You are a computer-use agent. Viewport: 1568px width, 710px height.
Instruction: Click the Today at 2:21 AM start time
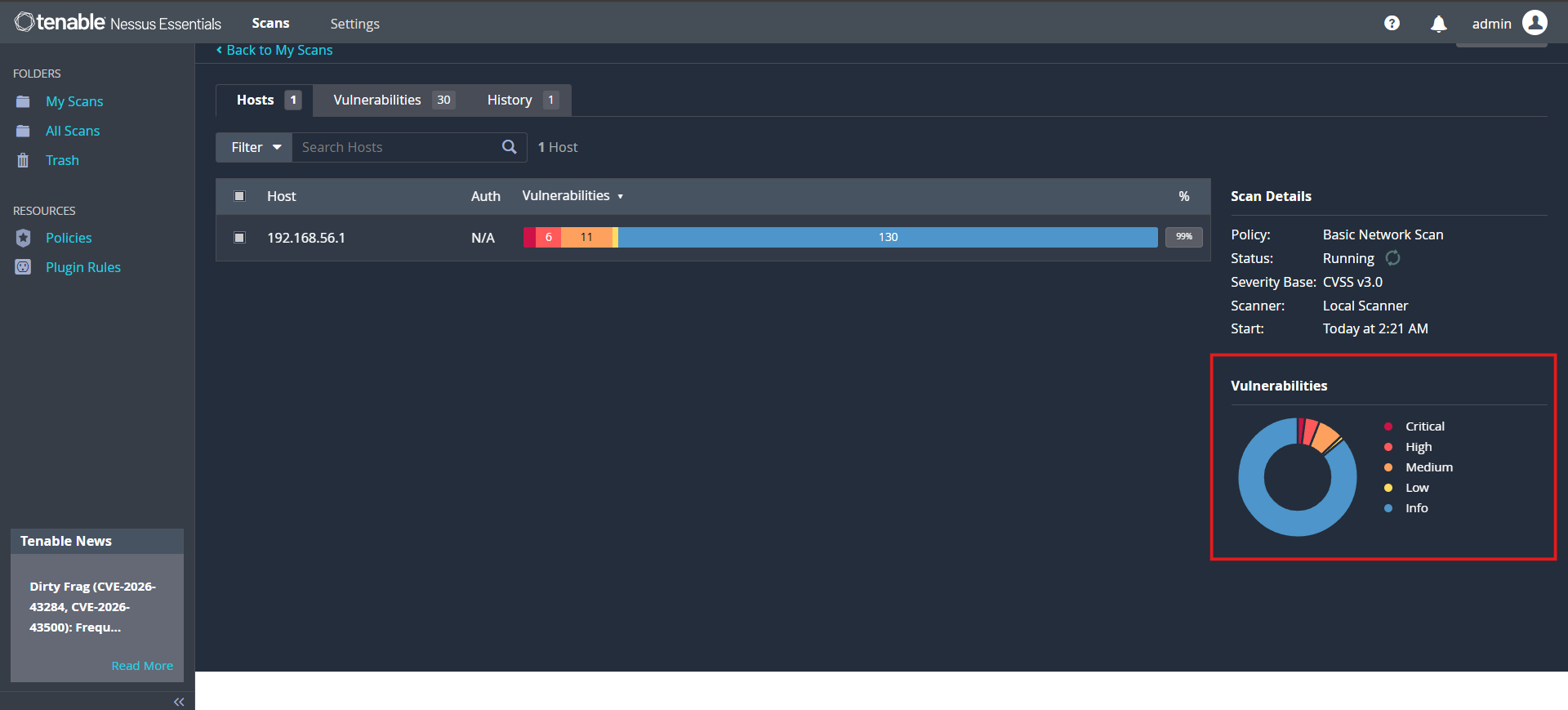(1375, 328)
